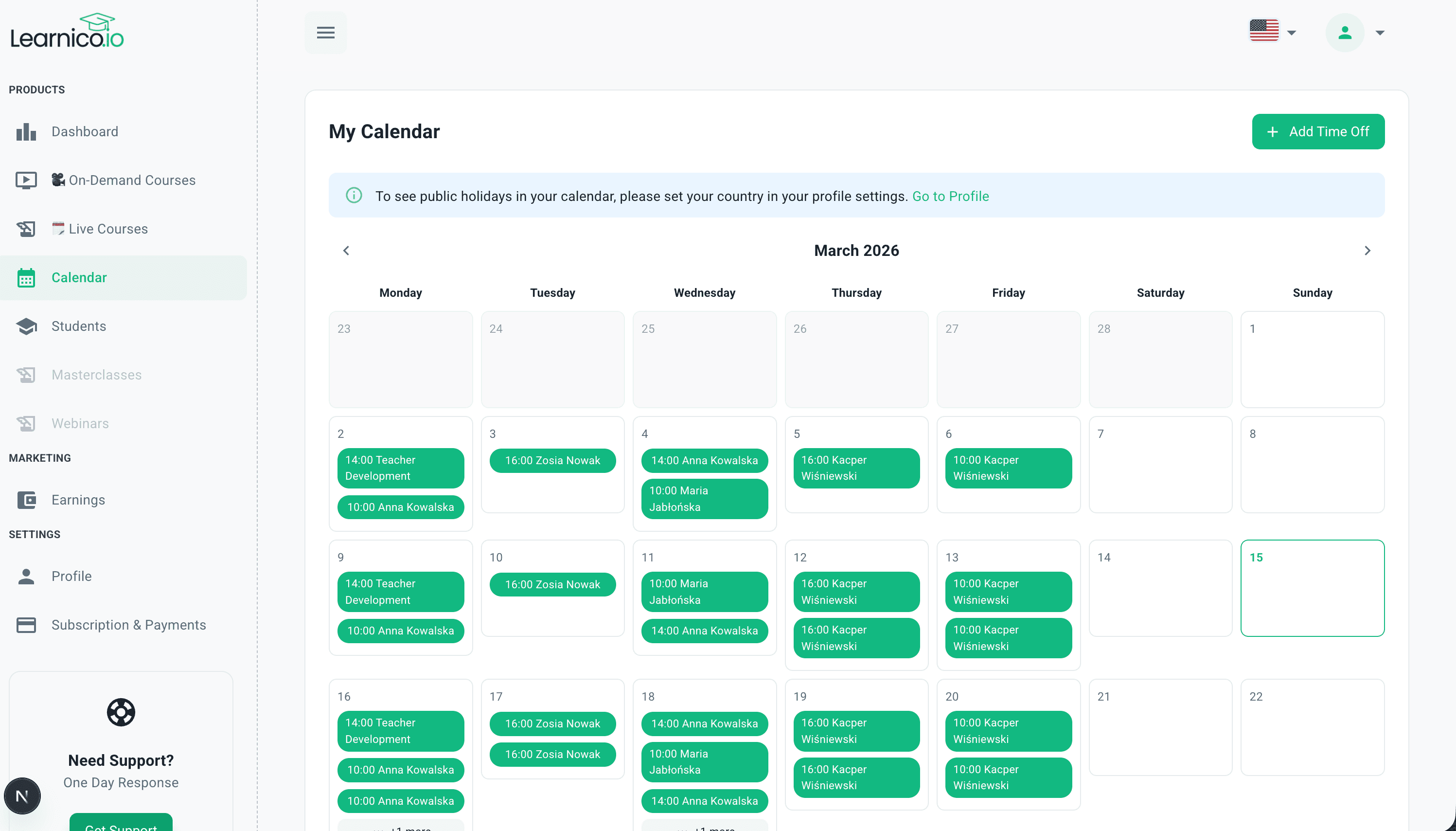
Task: Click the Subscription & Payments card icon
Action: pos(26,625)
